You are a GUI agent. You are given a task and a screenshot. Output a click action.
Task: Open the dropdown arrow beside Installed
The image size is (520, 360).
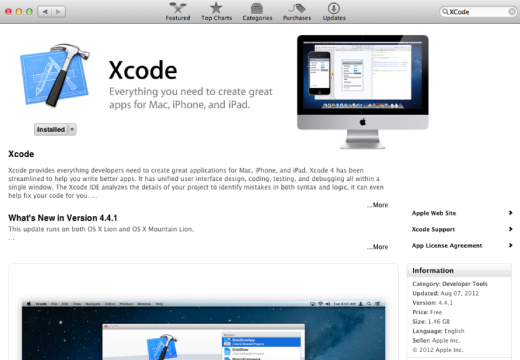(72, 129)
